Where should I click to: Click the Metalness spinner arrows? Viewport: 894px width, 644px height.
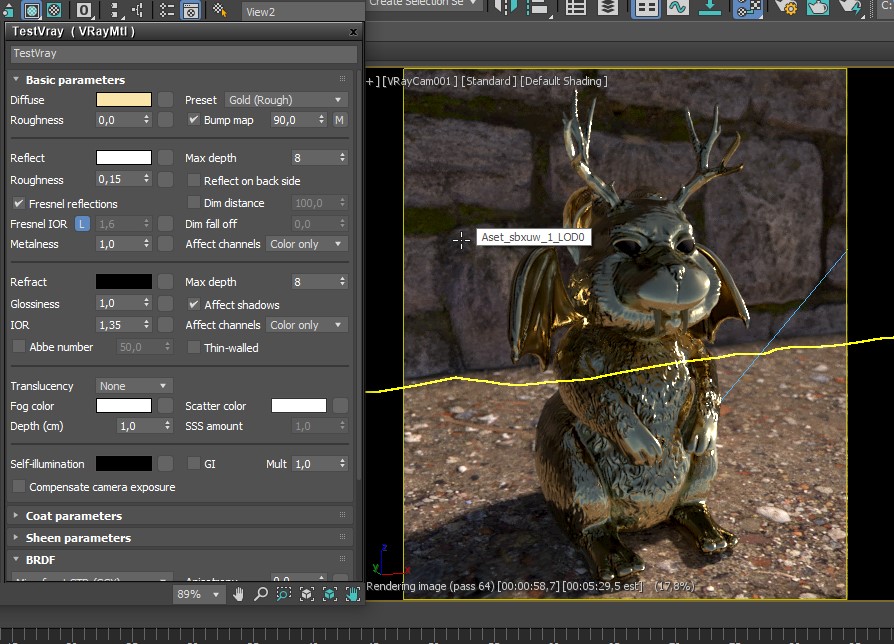(x=147, y=244)
